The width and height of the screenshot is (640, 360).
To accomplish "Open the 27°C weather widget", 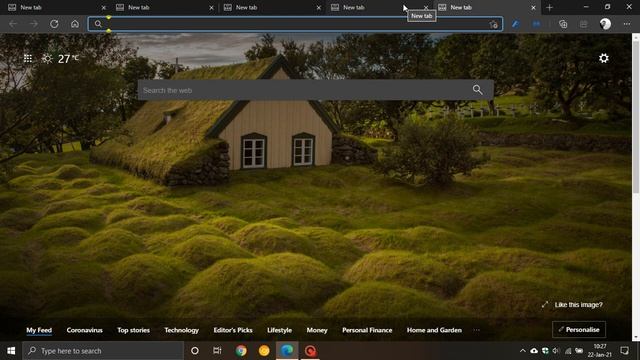I will (x=60, y=59).
